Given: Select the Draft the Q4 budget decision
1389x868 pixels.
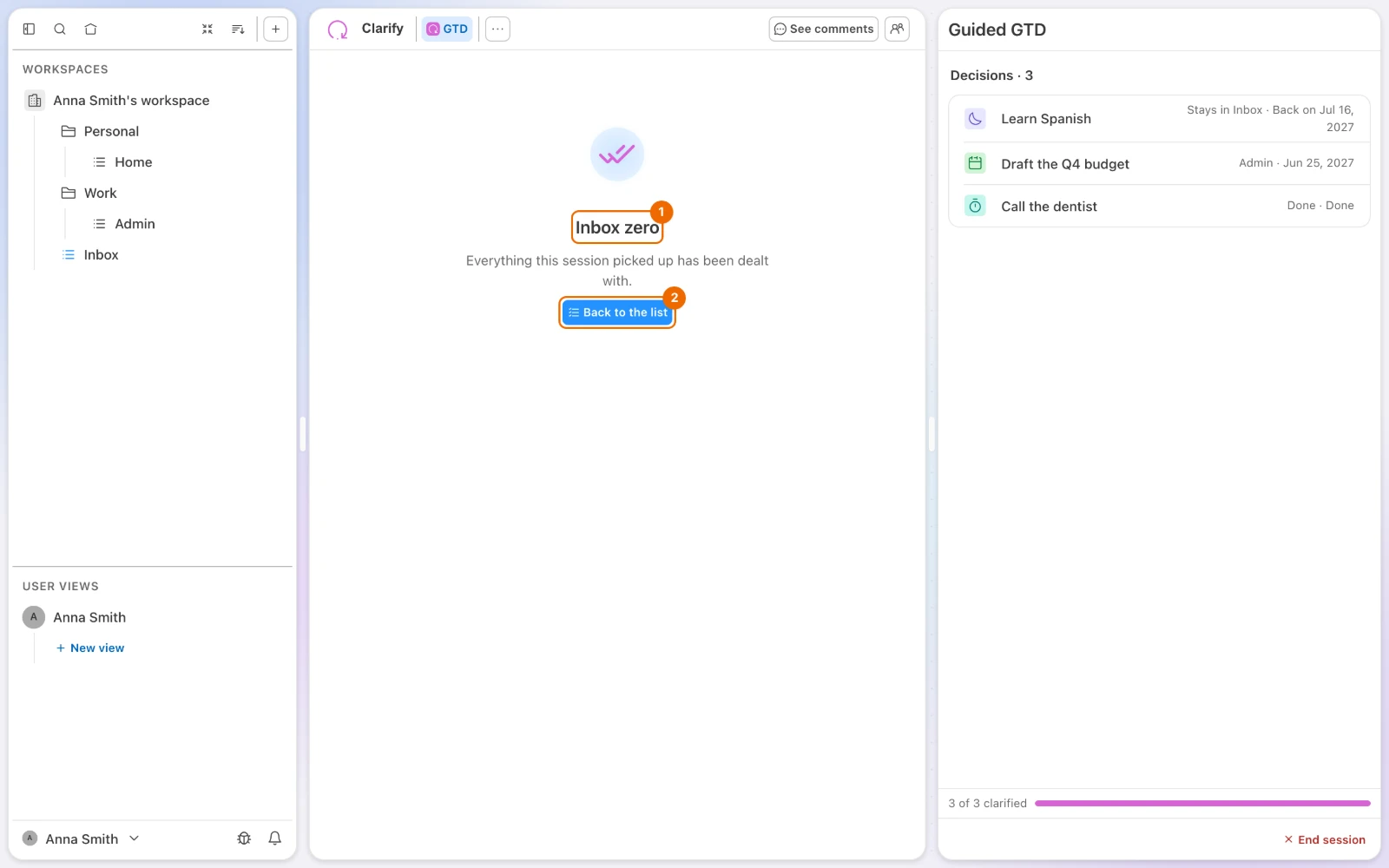Looking at the screenshot, I should (x=1159, y=163).
